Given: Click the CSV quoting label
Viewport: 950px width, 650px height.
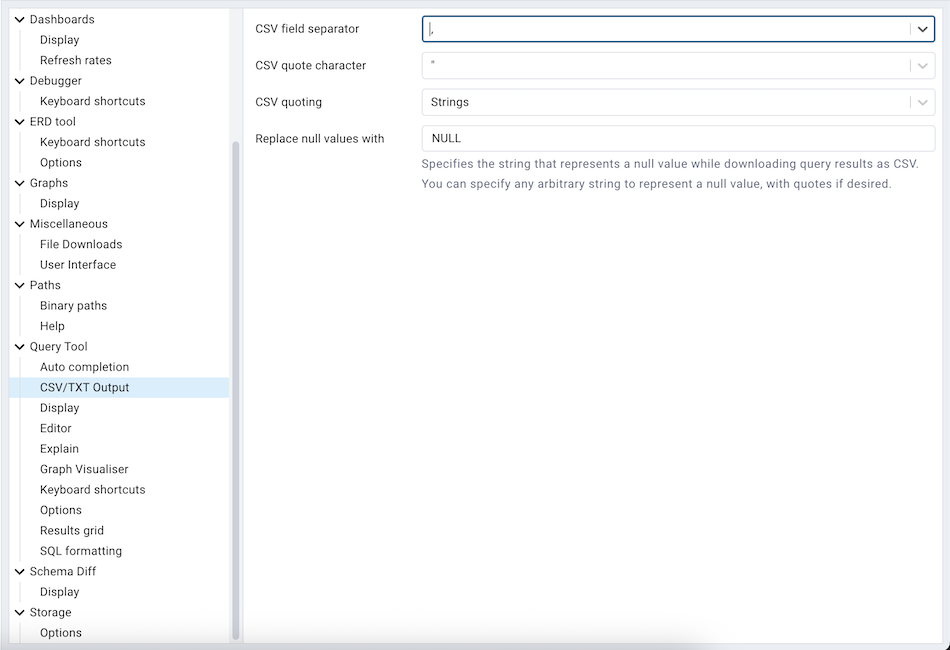Looking at the screenshot, I should pos(288,102).
